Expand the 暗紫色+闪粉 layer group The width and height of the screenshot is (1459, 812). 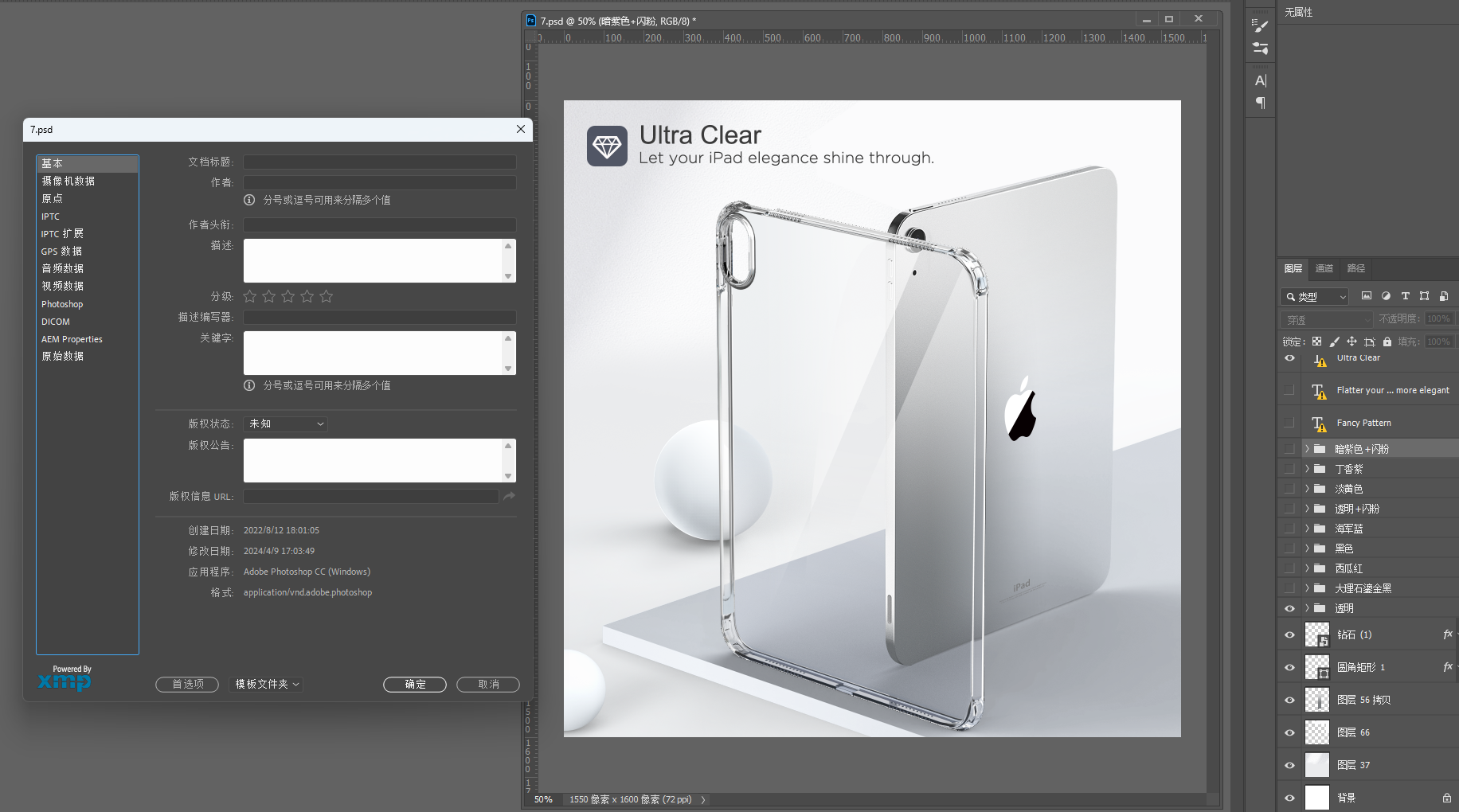coord(1307,449)
